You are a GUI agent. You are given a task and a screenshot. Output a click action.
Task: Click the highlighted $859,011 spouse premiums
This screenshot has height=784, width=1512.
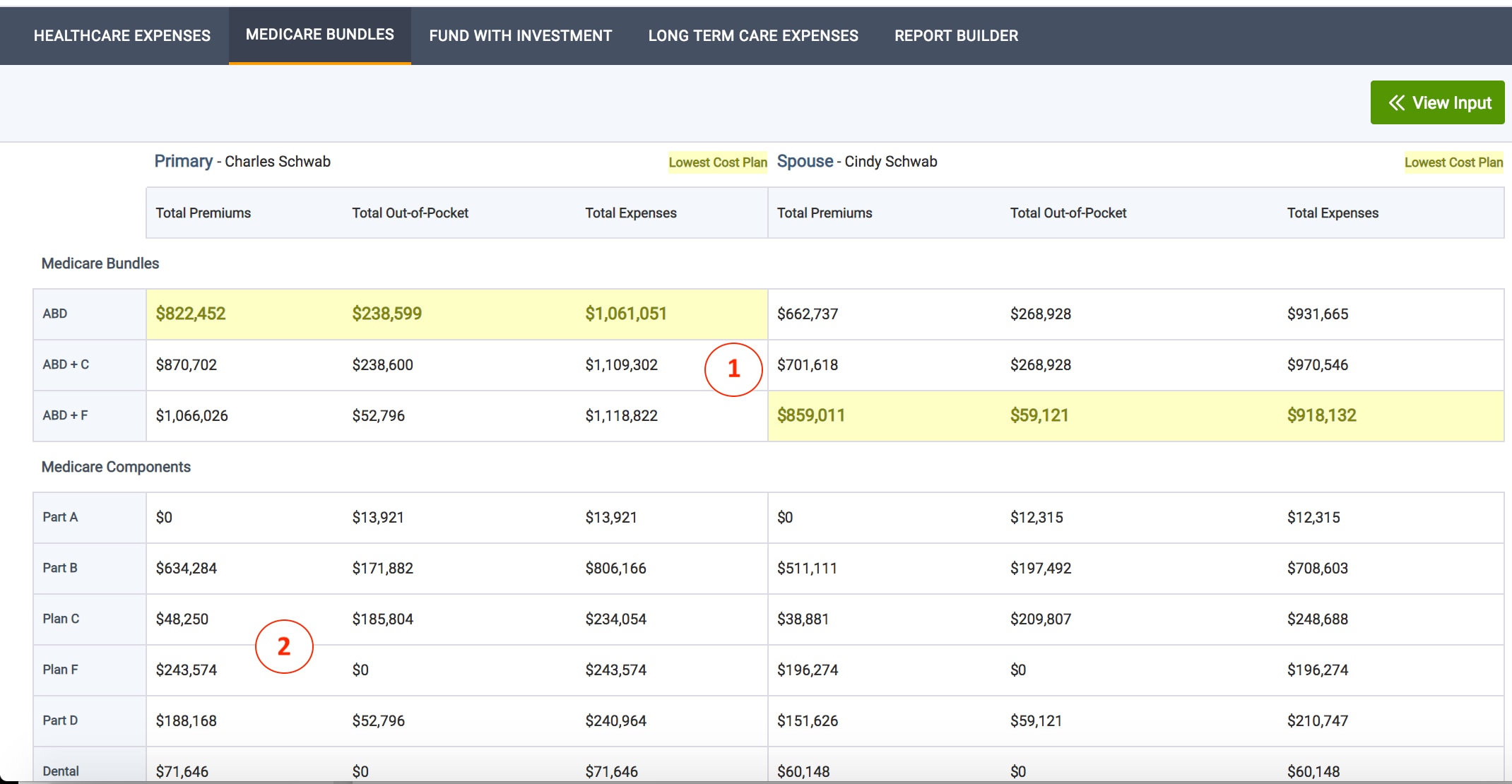811,415
